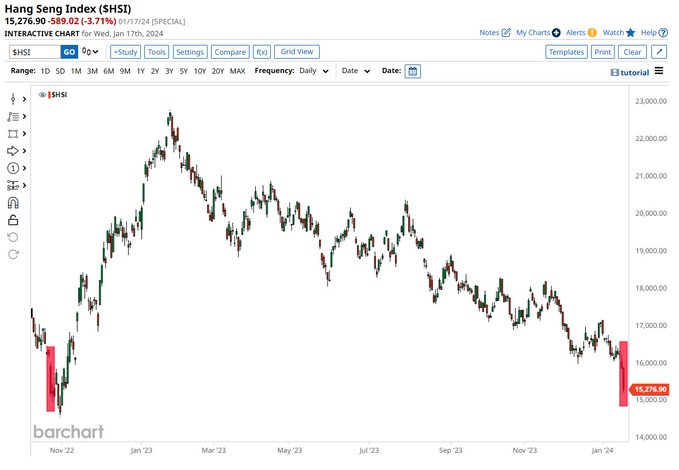Screen dimensions: 679x470
Task: Toggle the magnet snap mode
Action: pyautogui.click(x=13, y=203)
